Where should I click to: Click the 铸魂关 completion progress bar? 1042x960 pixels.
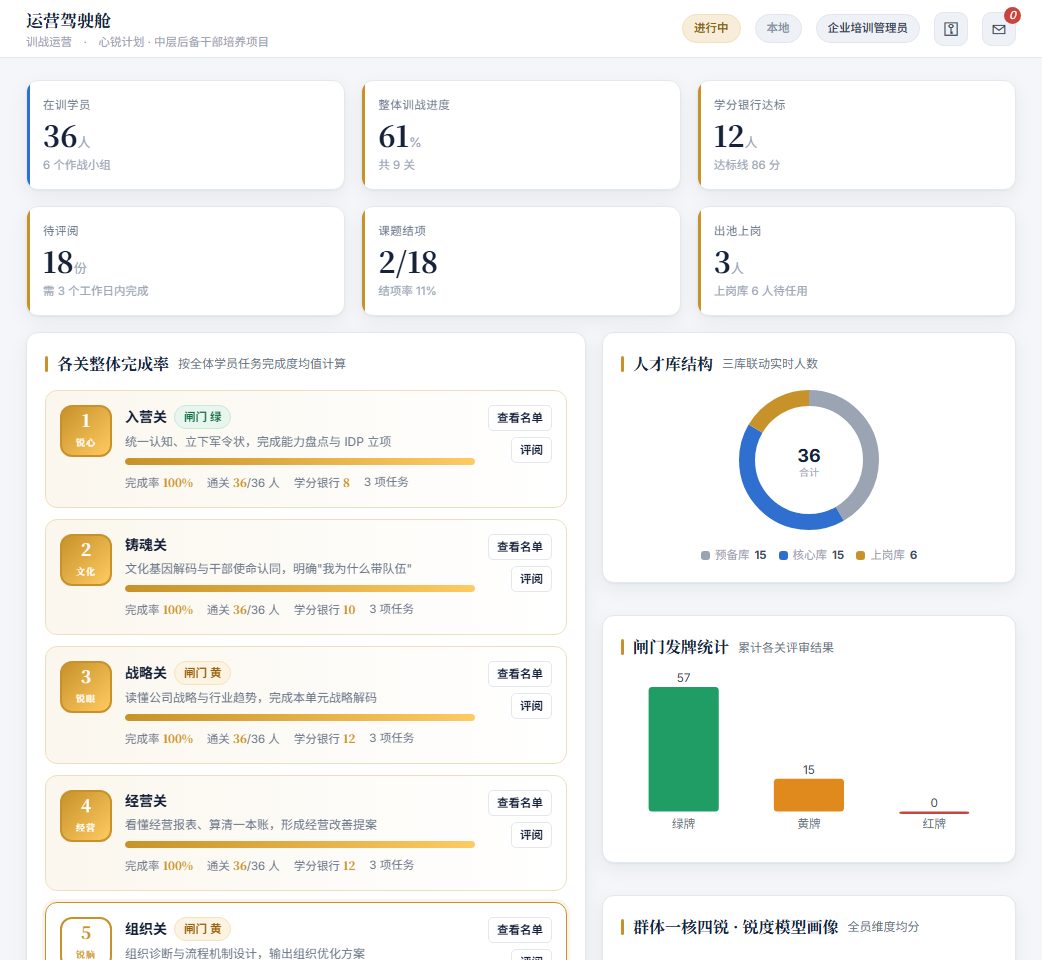pos(300,588)
